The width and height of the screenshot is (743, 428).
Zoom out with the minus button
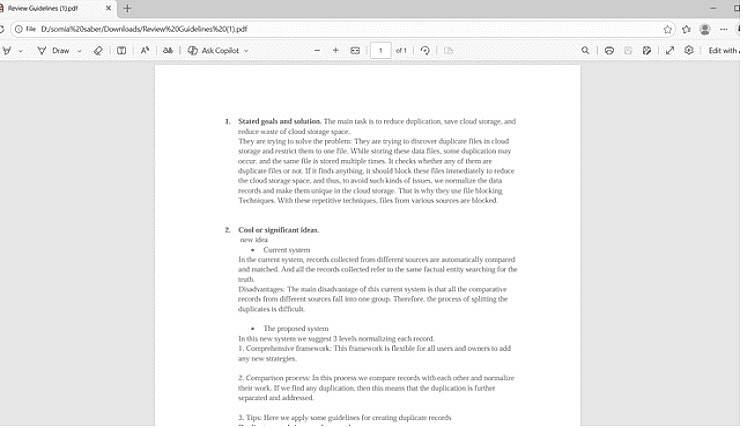pos(317,50)
